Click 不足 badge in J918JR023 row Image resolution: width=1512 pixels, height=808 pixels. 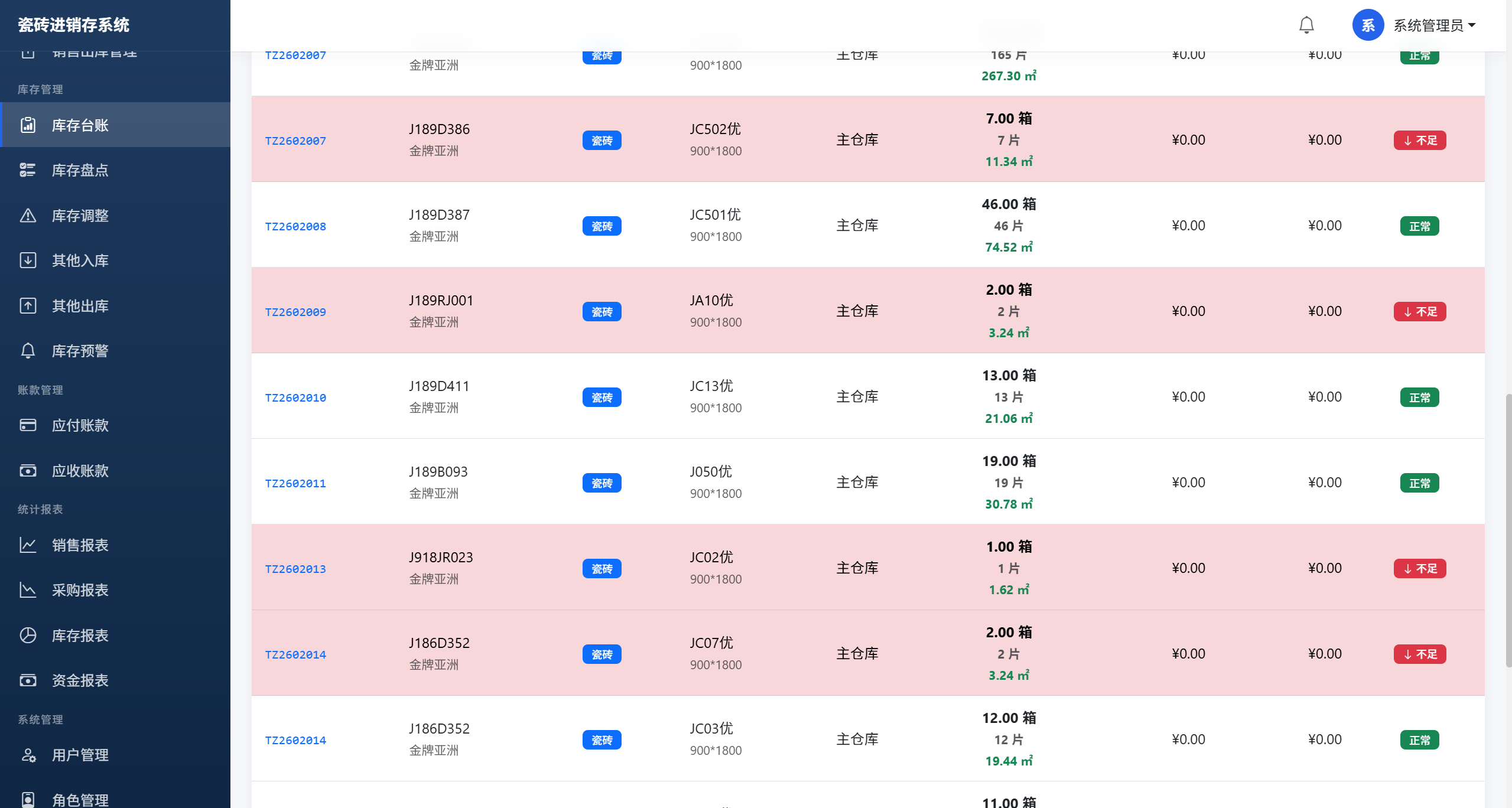pos(1420,569)
